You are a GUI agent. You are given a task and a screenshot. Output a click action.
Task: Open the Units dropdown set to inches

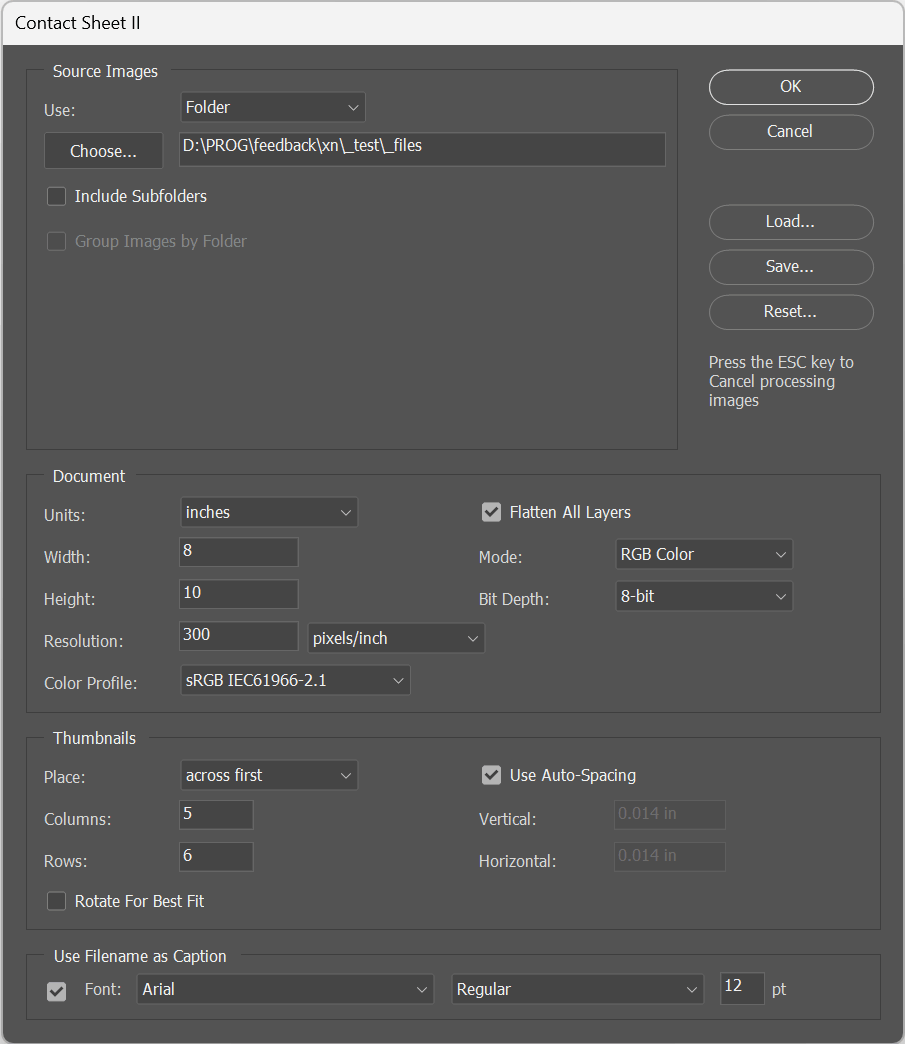pos(268,513)
